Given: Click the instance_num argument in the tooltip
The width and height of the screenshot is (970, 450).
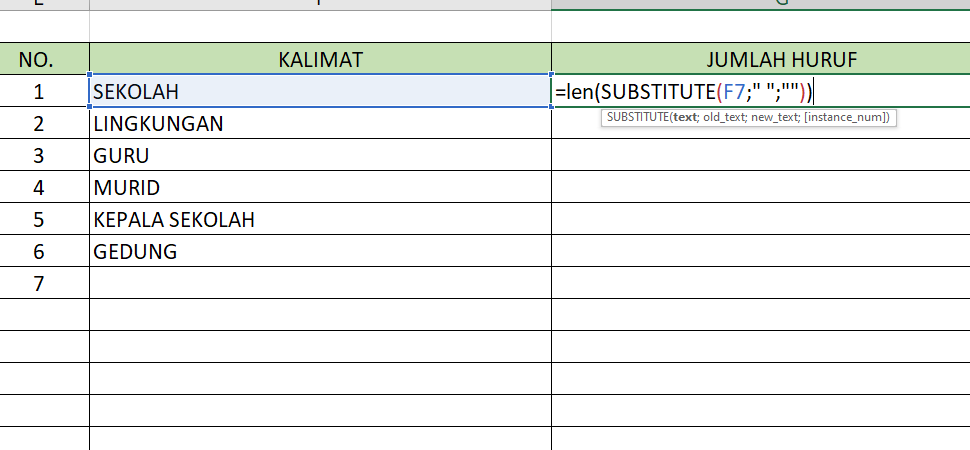Looking at the screenshot, I should coord(846,118).
